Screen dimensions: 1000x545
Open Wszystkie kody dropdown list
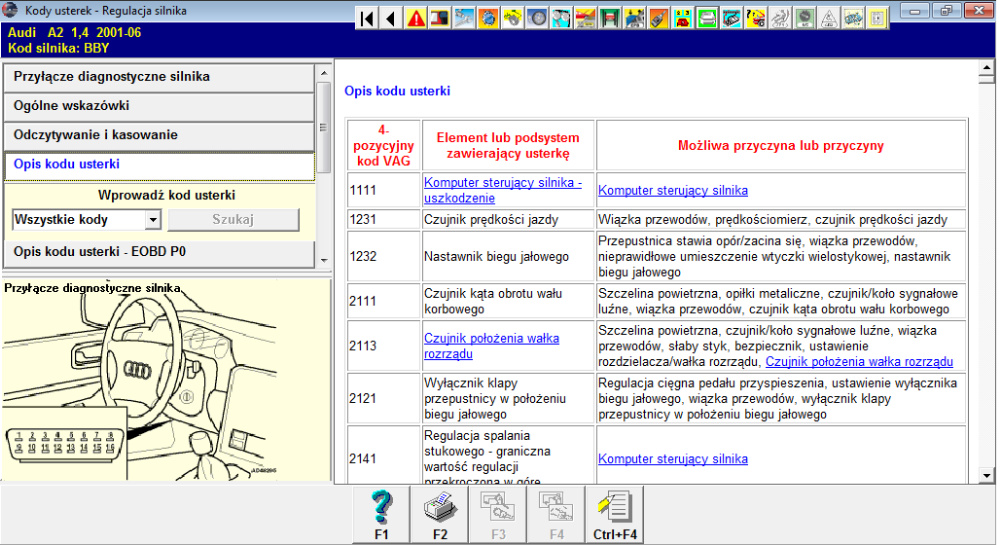[152, 220]
